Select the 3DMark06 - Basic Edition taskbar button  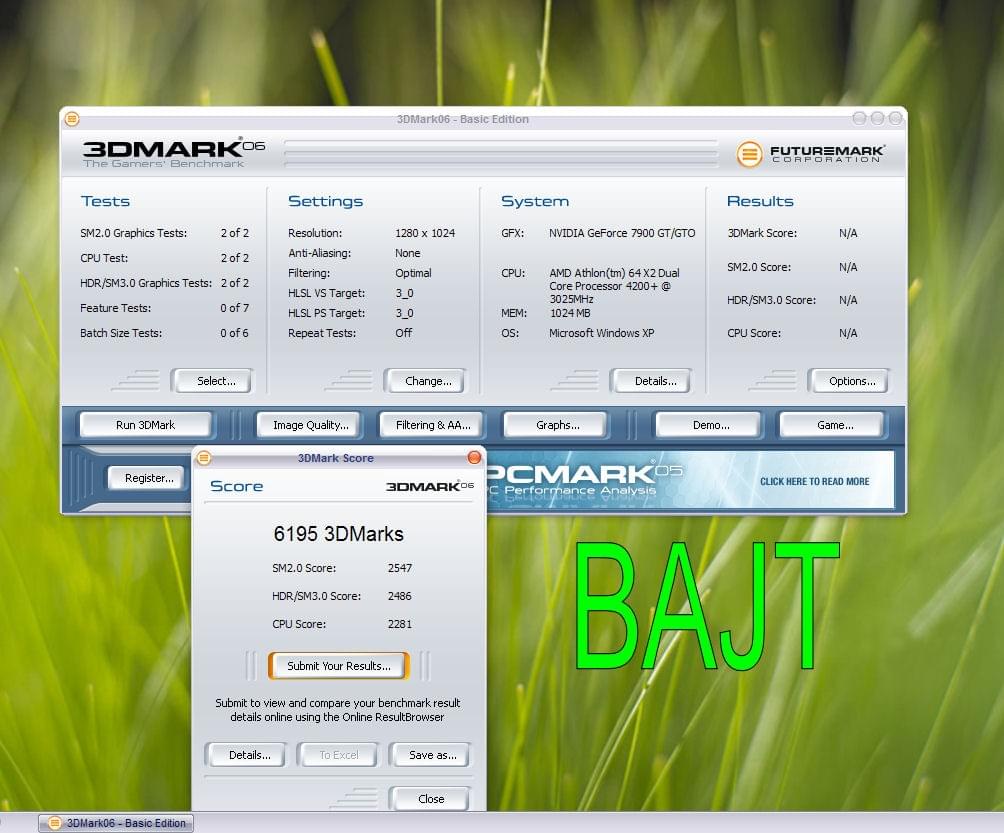pyautogui.click(x=116, y=823)
